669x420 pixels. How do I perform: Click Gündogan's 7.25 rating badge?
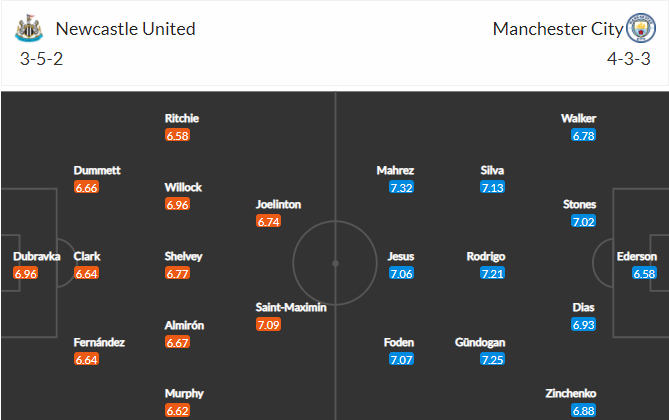(x=492, y=359)
